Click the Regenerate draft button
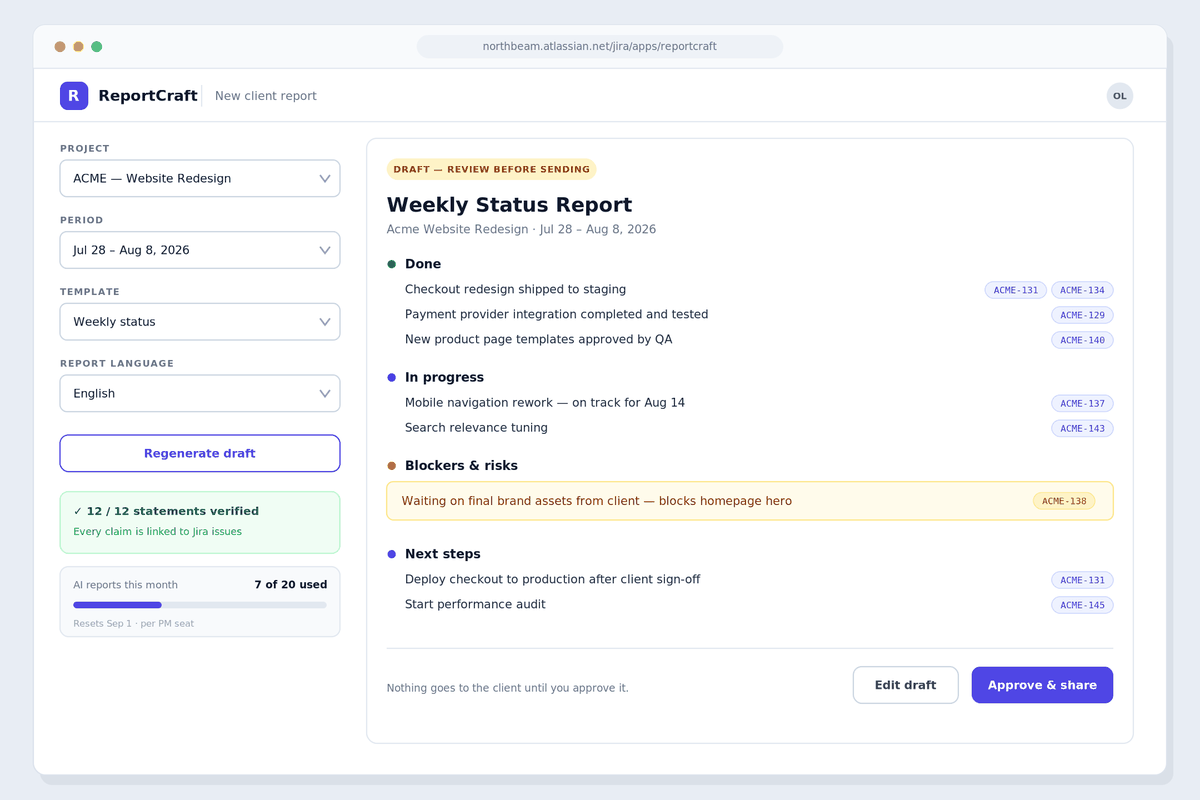This screenshot has height=800, width=1200. 200,453
